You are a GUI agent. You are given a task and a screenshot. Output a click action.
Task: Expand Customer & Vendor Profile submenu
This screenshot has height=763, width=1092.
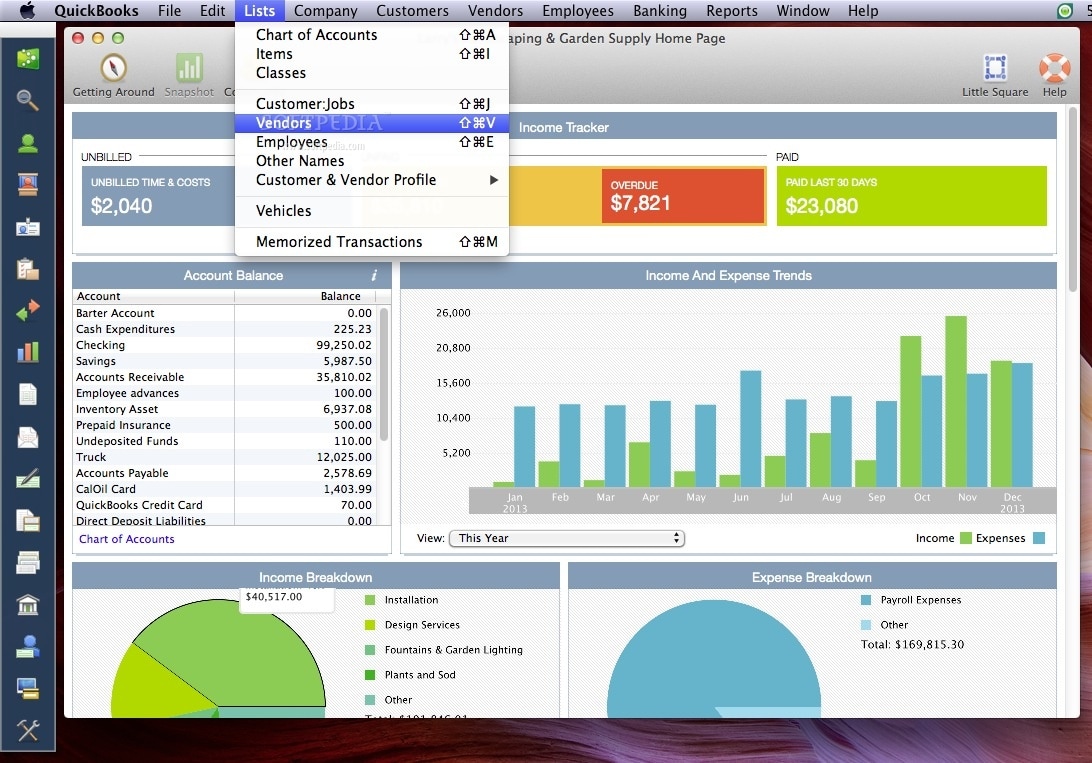coord(372,180)
